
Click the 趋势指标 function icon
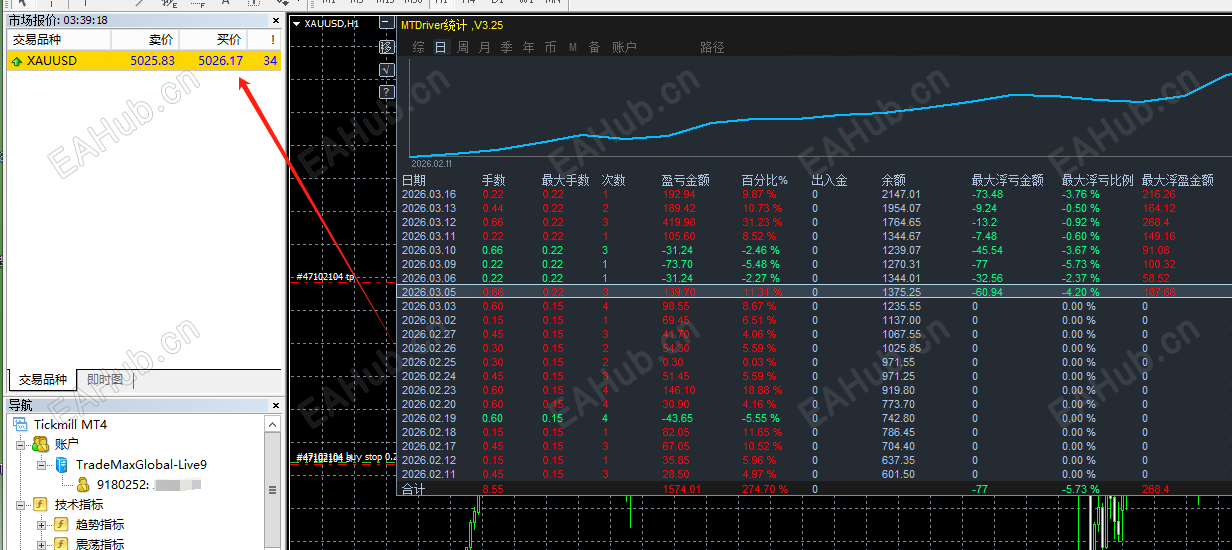coord(62,524)
